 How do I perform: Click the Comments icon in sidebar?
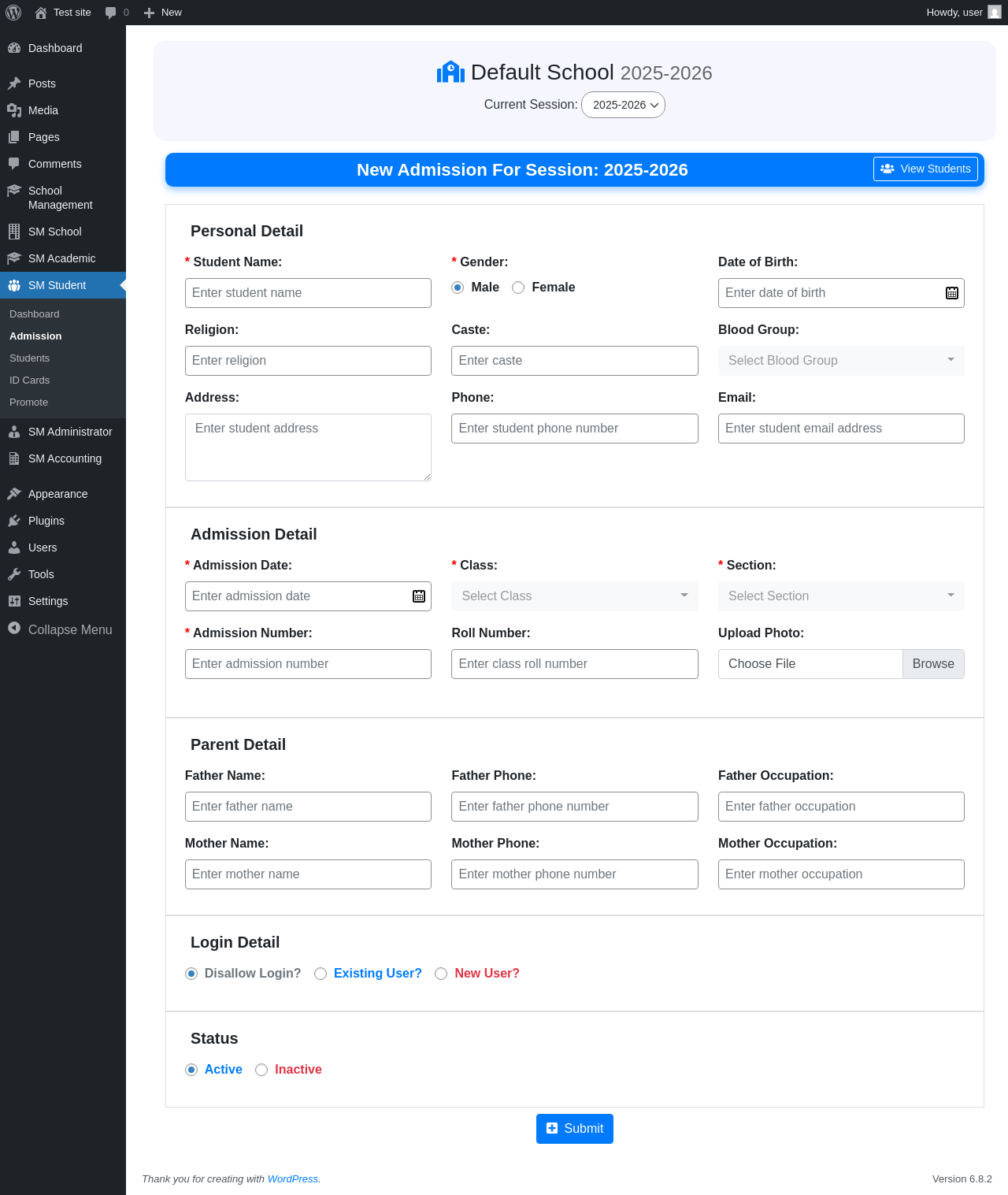click(14, 164)
